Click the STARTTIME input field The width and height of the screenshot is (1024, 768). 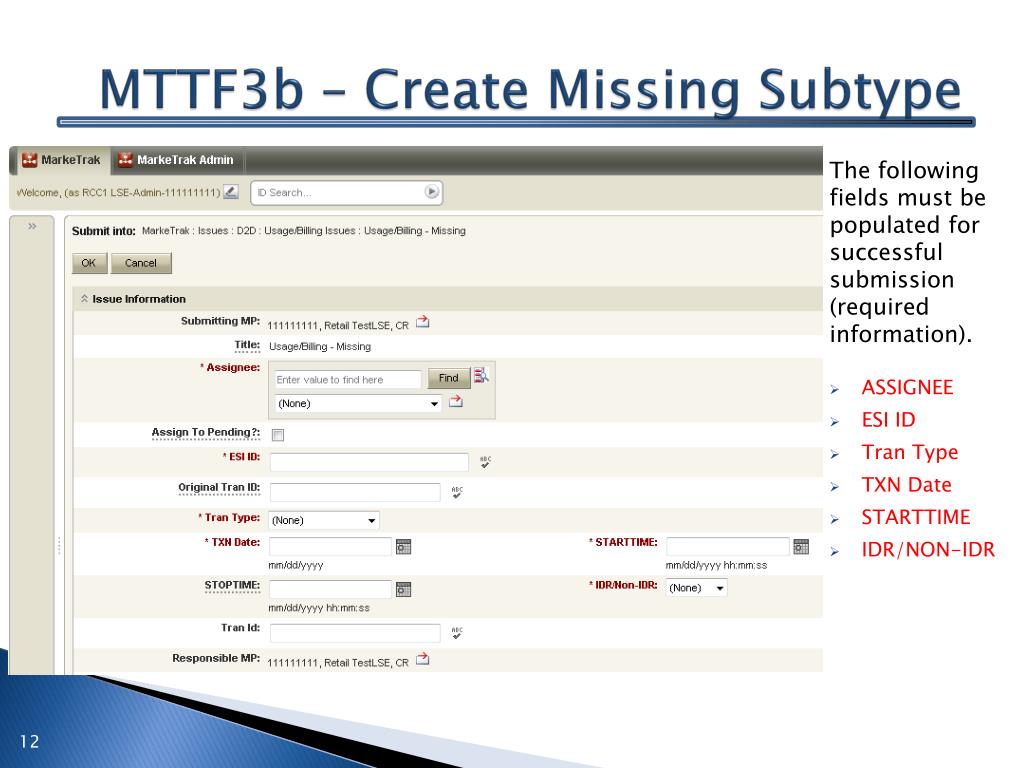(x=728, y=547)
